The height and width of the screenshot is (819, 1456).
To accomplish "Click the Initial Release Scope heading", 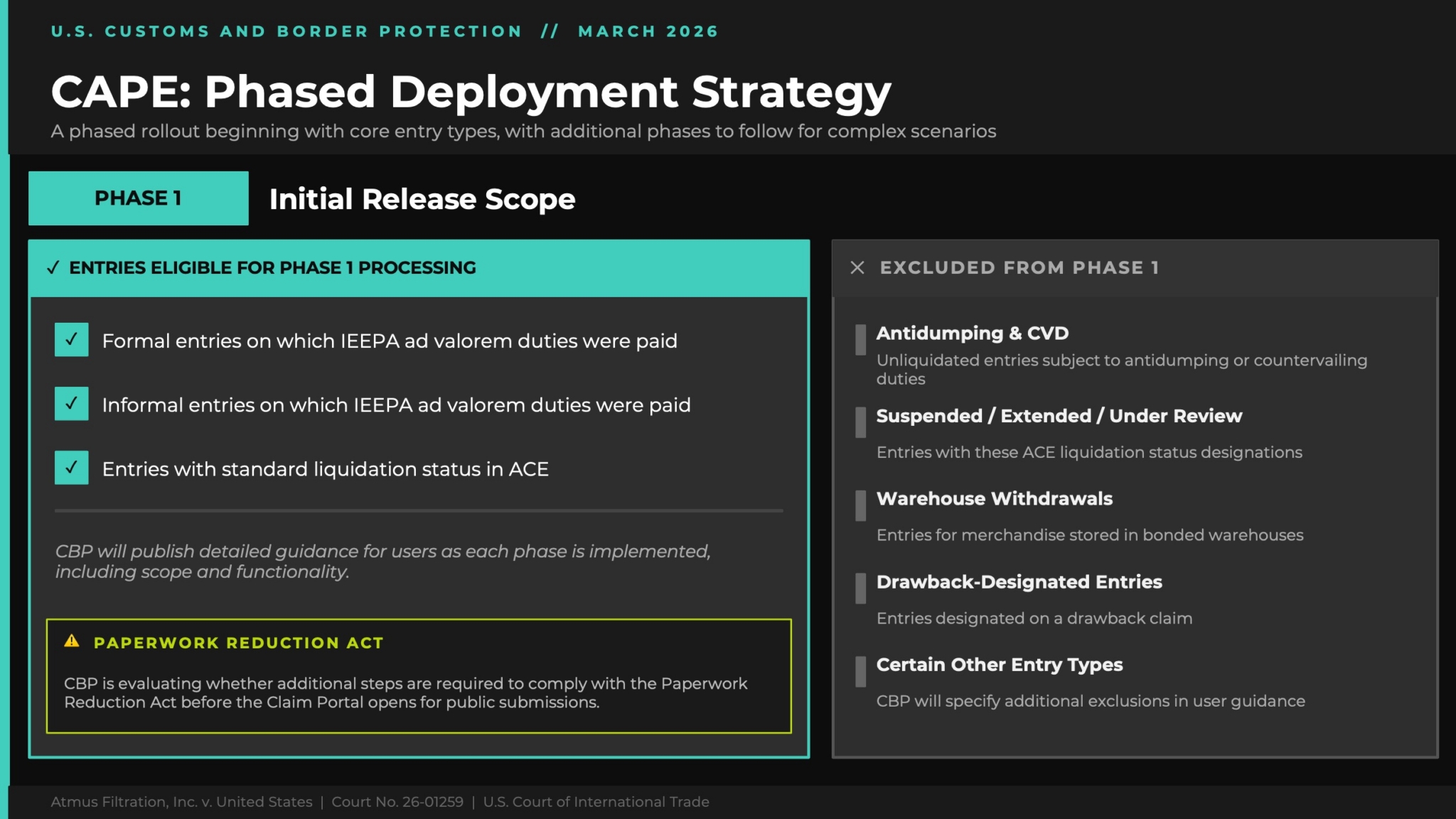I will 422,199.
